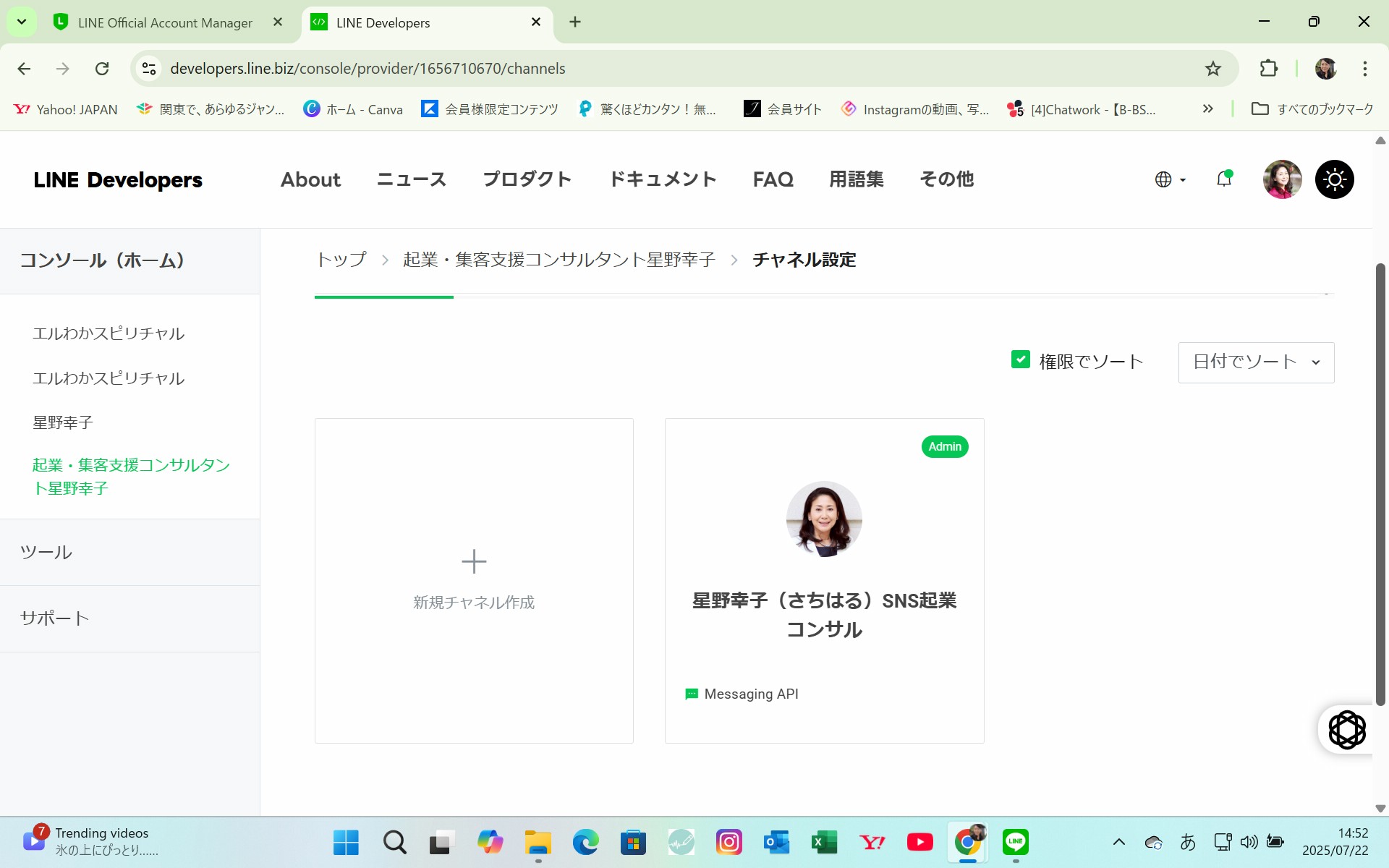Open the プロダクト menu
1389x868 pixels.
pos(527,179)
